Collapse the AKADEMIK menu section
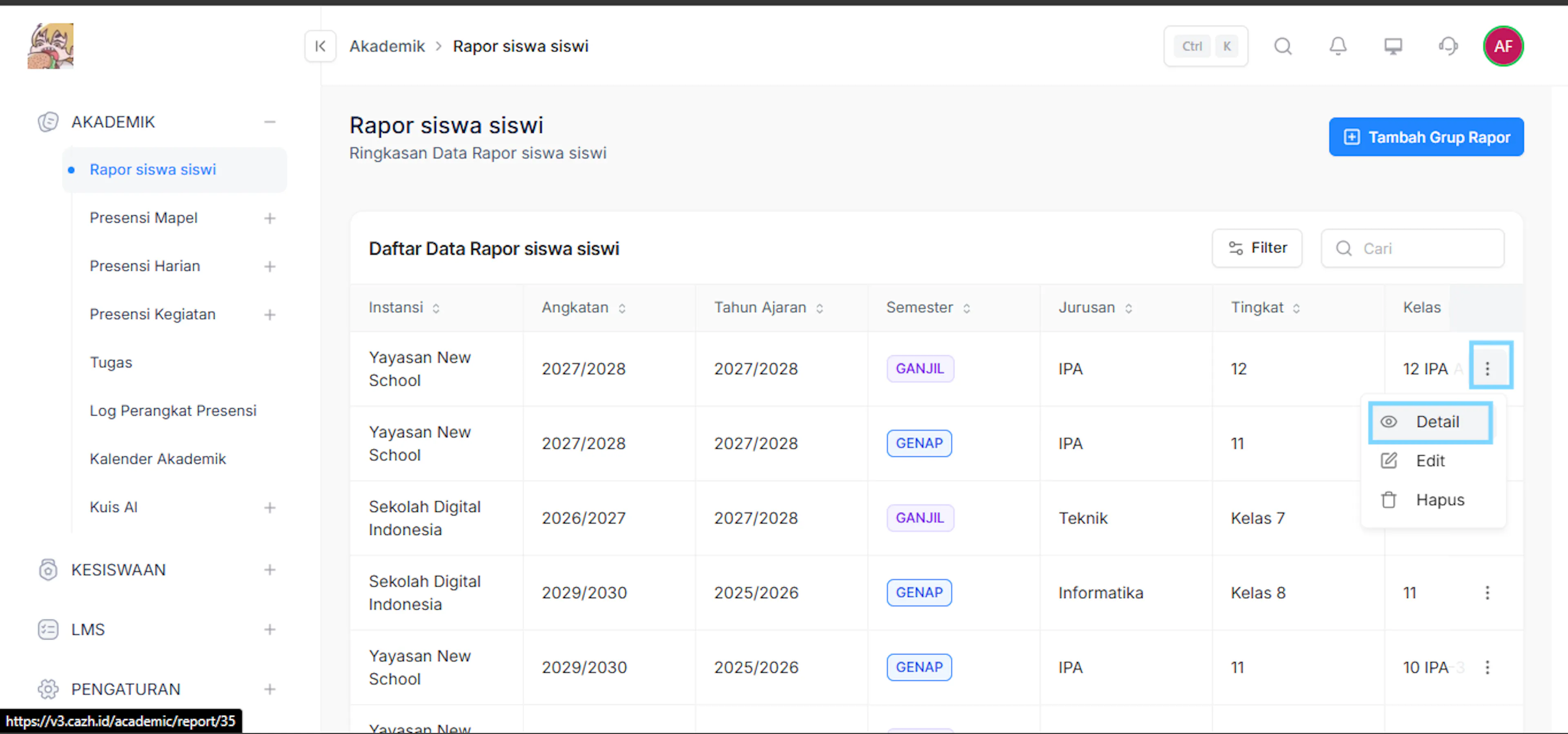Image resolution: width=1568 pixels, height=734 pixels. click(269, 122)
